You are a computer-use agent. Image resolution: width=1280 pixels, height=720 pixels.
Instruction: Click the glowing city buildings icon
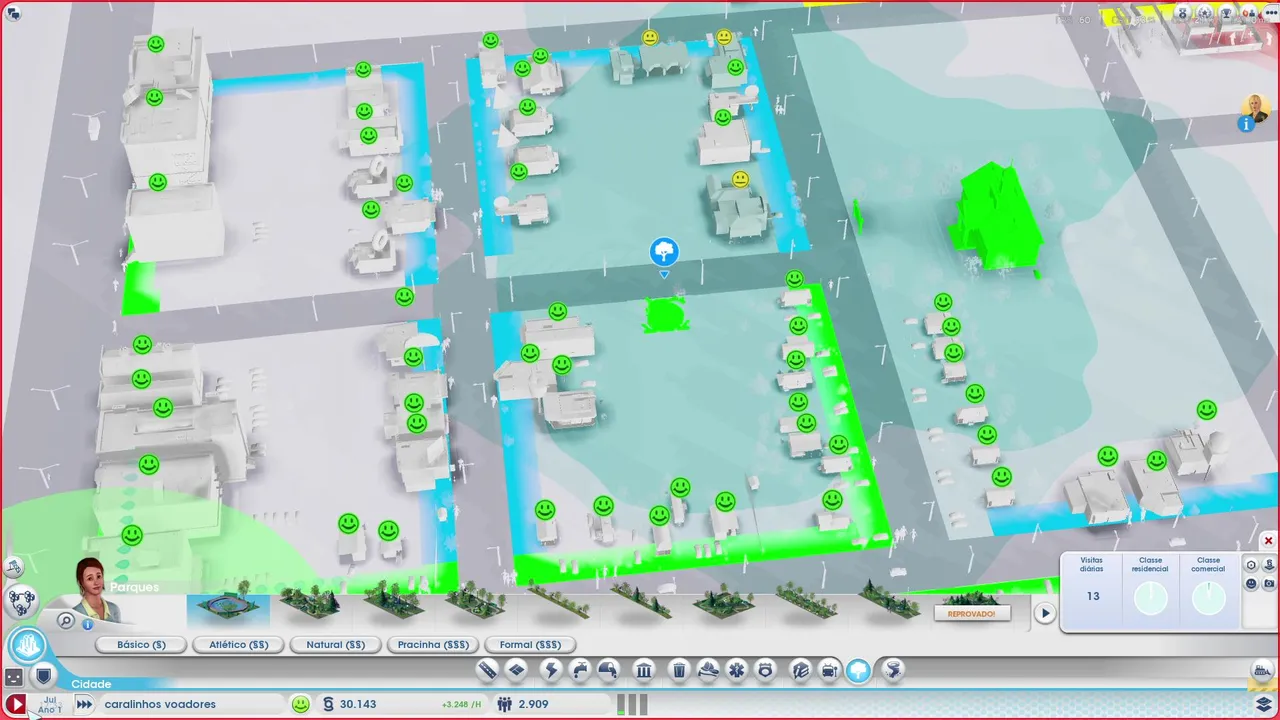click(x=27, y=645)
